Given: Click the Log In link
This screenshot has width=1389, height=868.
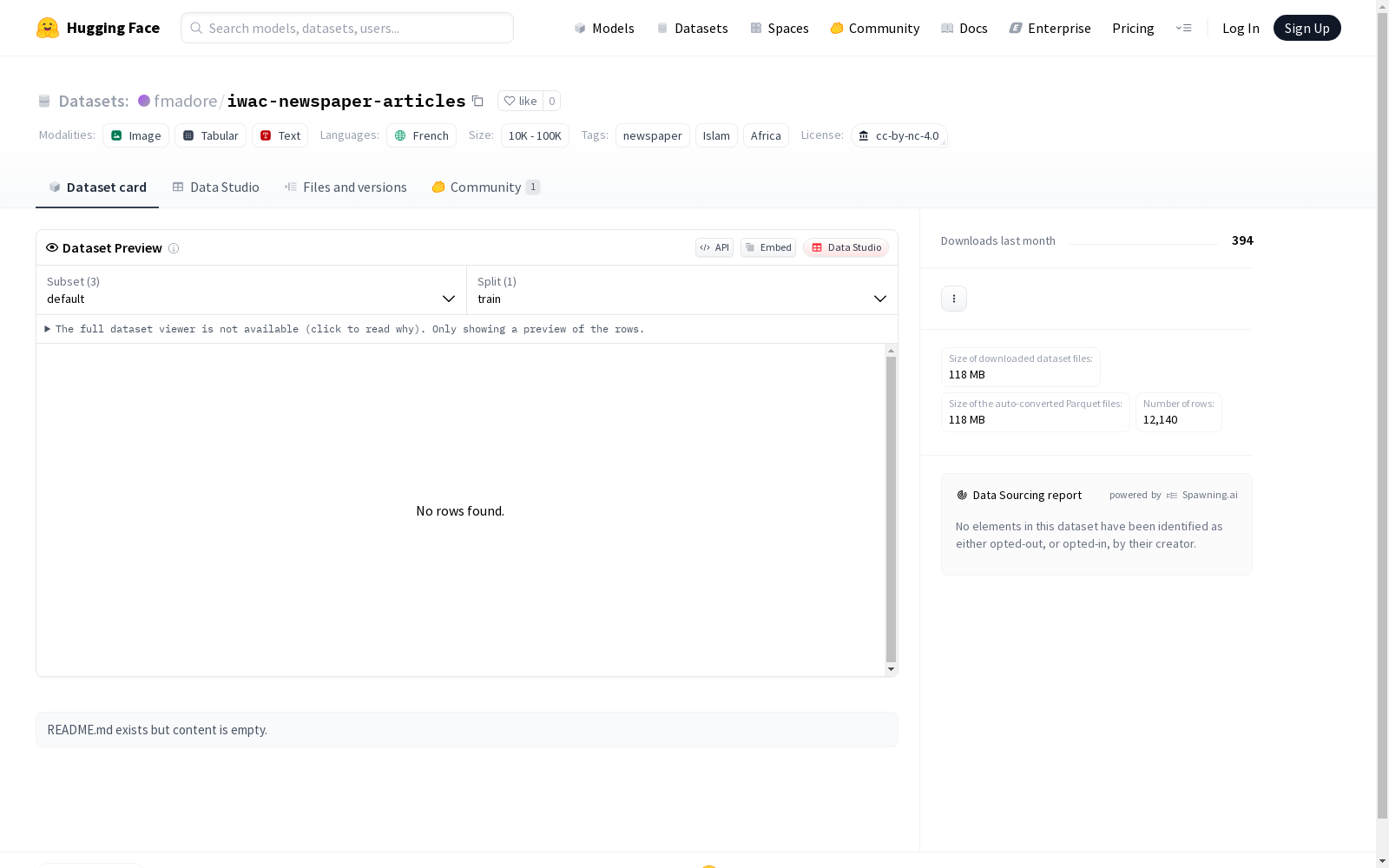Looking at the screenshot, I should click(1241, 28).
